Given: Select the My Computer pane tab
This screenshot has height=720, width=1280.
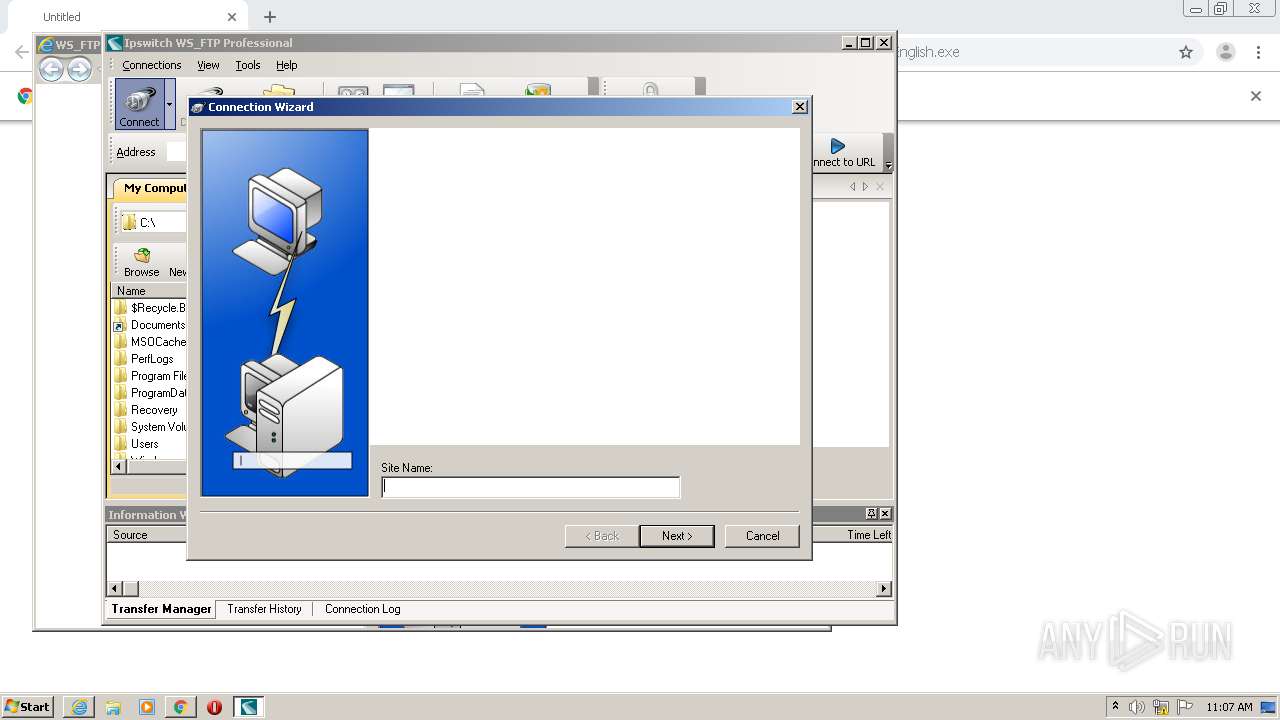Looking at the screenshot, I should tap(151, 188).
